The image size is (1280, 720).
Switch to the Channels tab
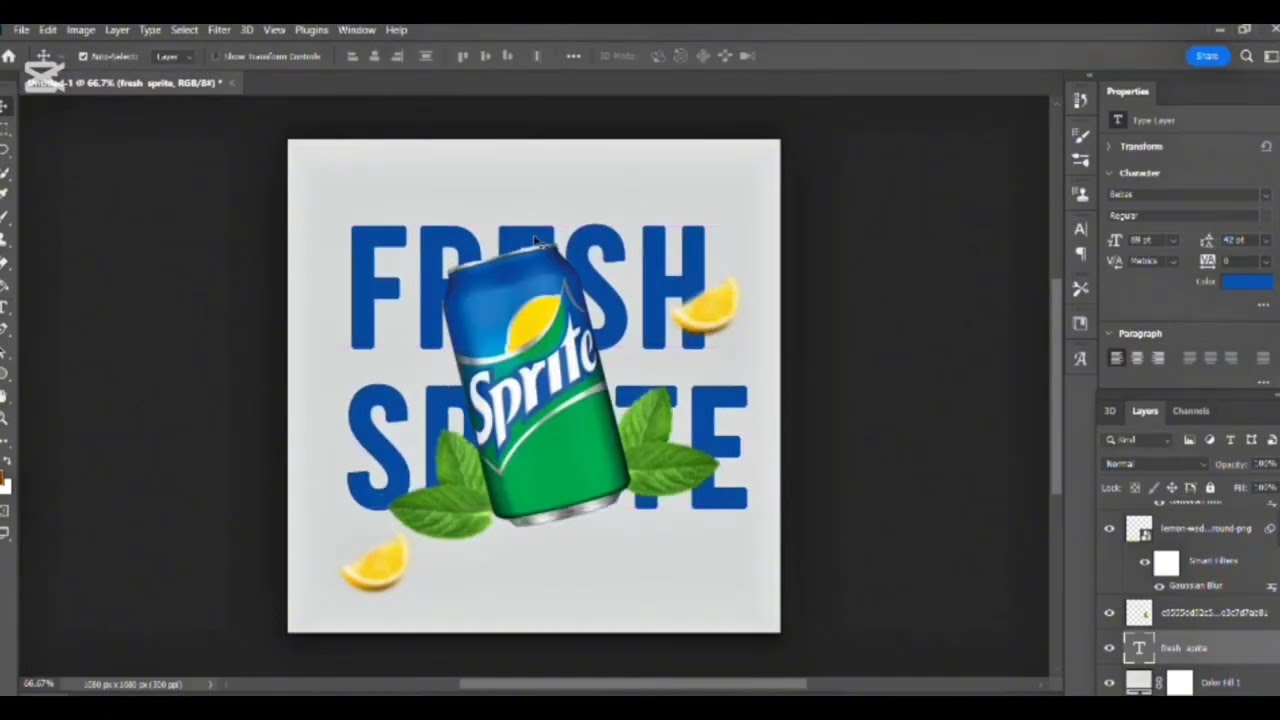[x=1191, y=411]
